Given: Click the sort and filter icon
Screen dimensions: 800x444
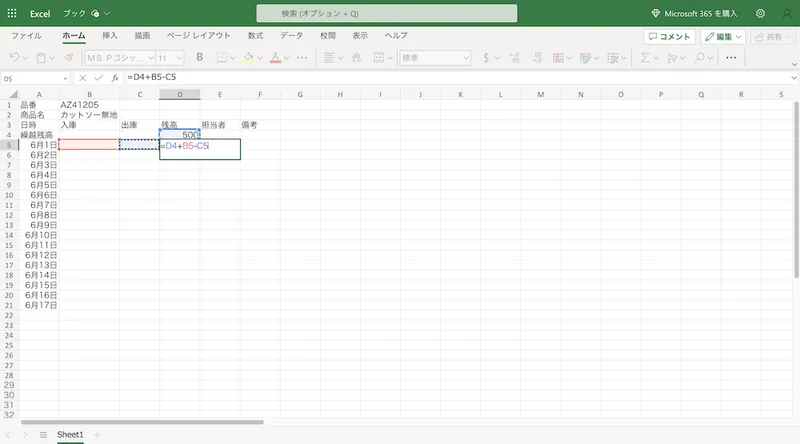Looking at the screenshot, I should pos(672,58).
